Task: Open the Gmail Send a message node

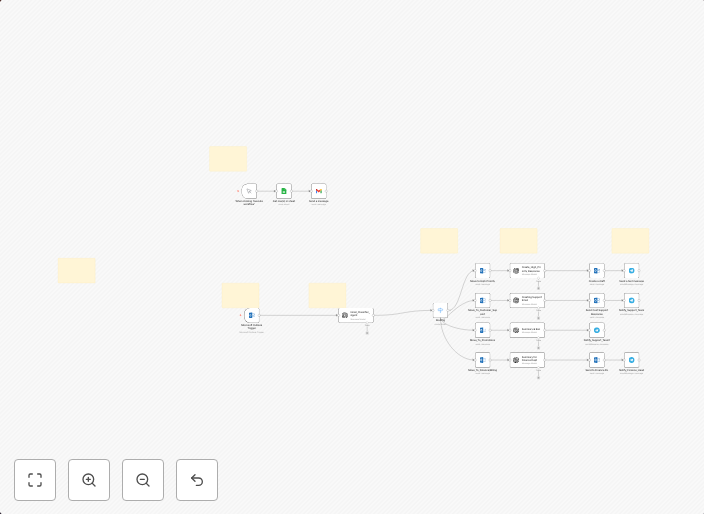Action: (318, 191)
